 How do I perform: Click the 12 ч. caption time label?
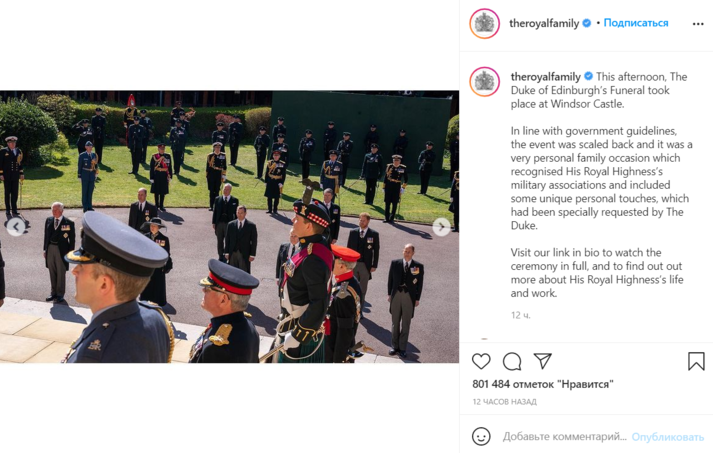pos(520,315)
